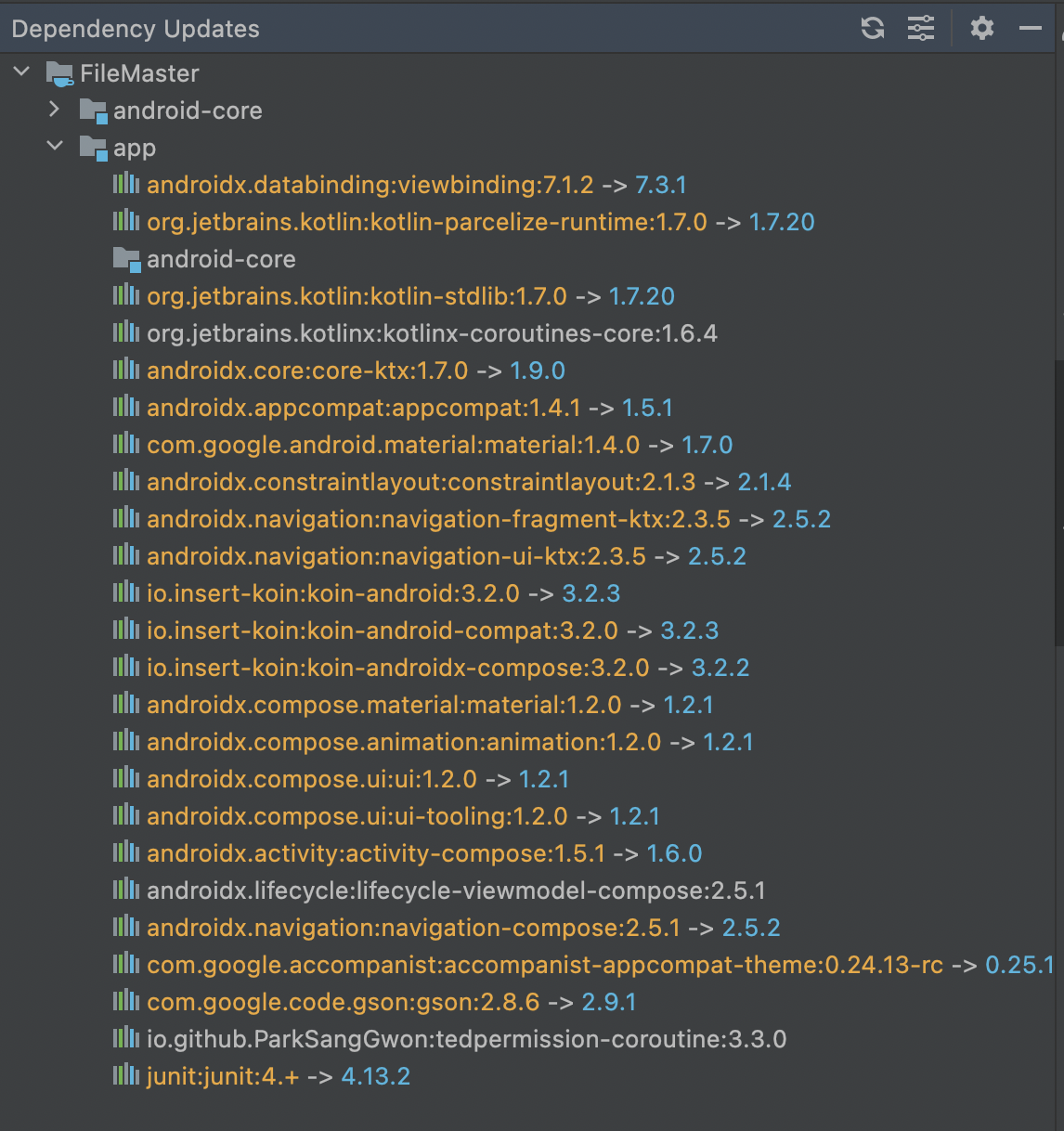
Task: Select the nested android-core item under app
Action: coord(221,259)
